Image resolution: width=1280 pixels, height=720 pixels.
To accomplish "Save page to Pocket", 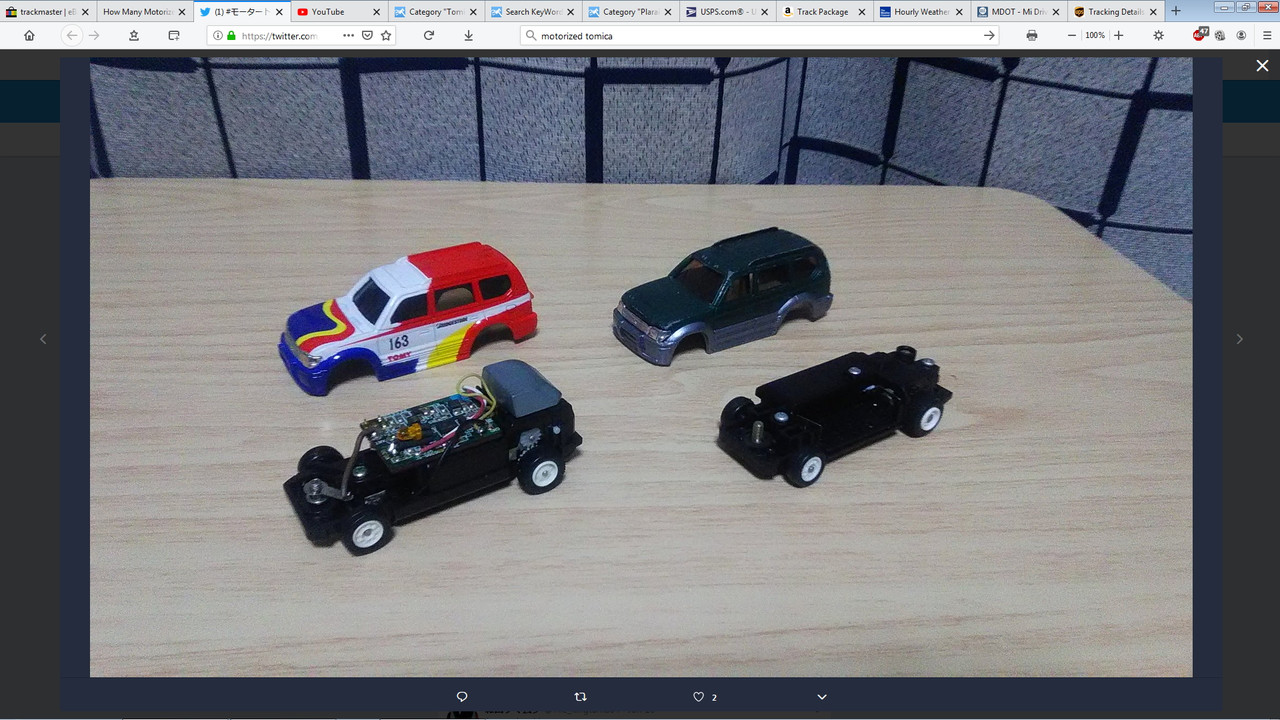I will tap(367, 35).
